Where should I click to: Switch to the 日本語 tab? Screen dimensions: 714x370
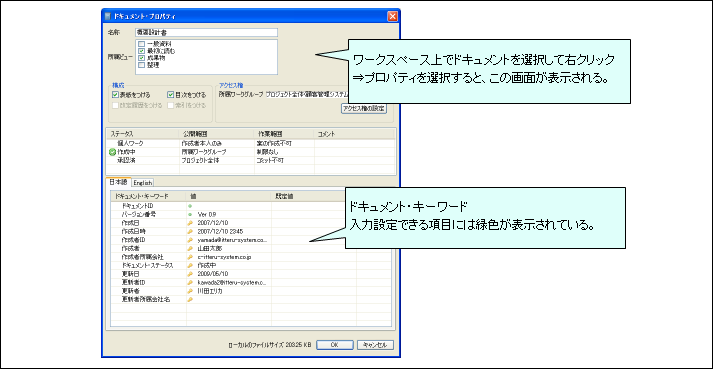click(x=118, y=182)
